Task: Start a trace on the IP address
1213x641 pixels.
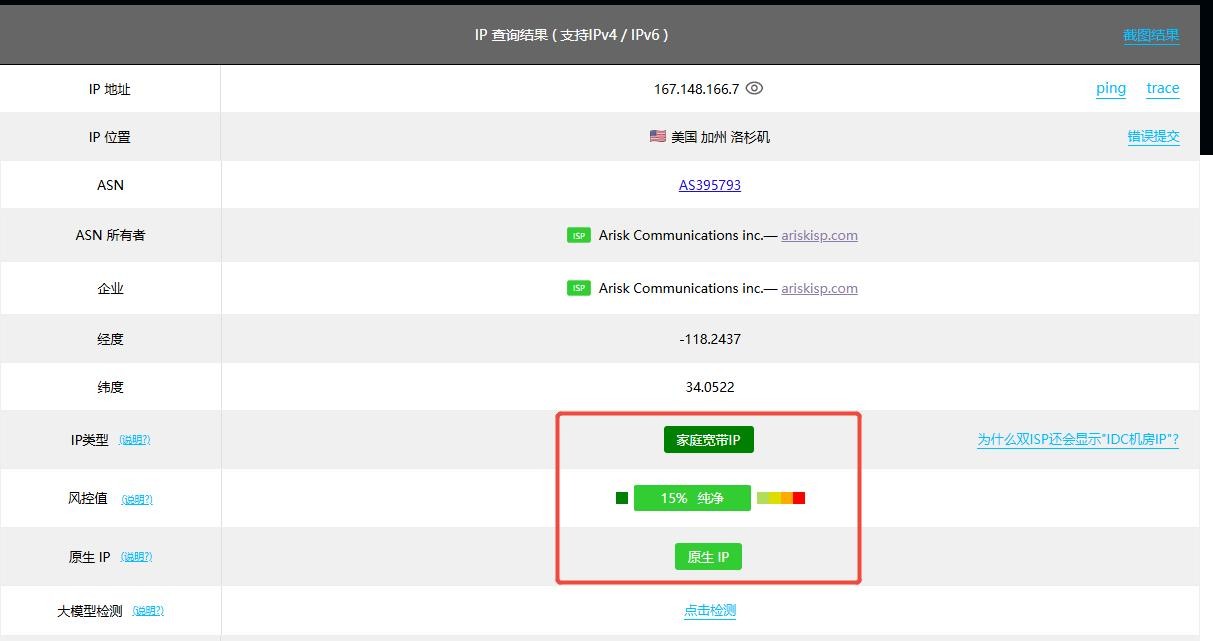Action: click(x=1163, y=88)
